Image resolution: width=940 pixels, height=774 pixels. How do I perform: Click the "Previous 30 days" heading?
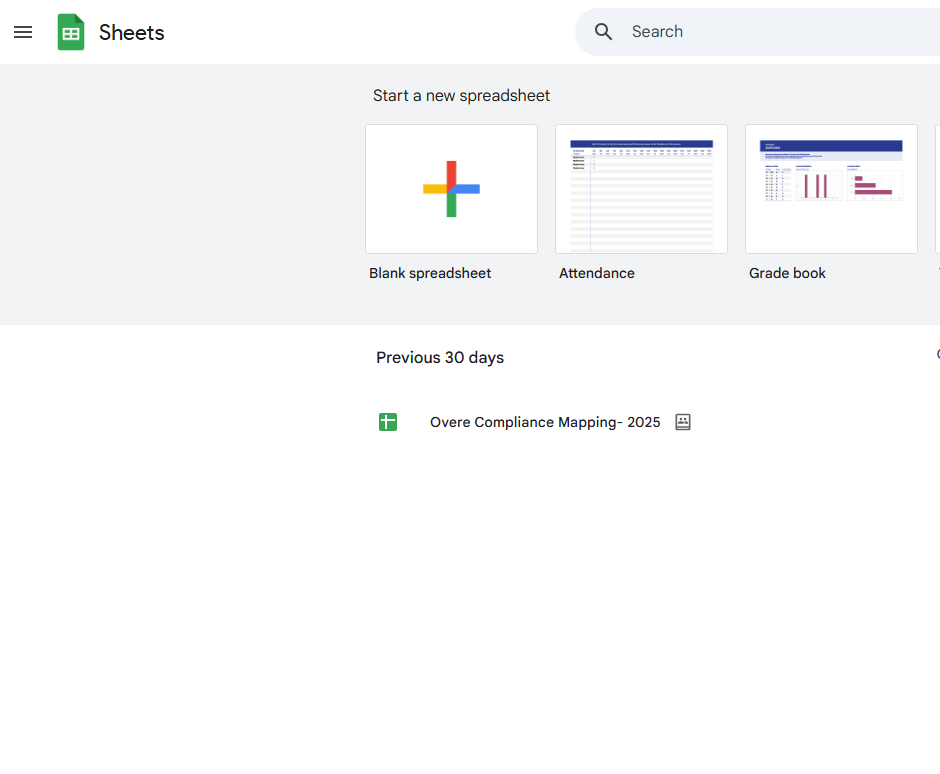440,357
